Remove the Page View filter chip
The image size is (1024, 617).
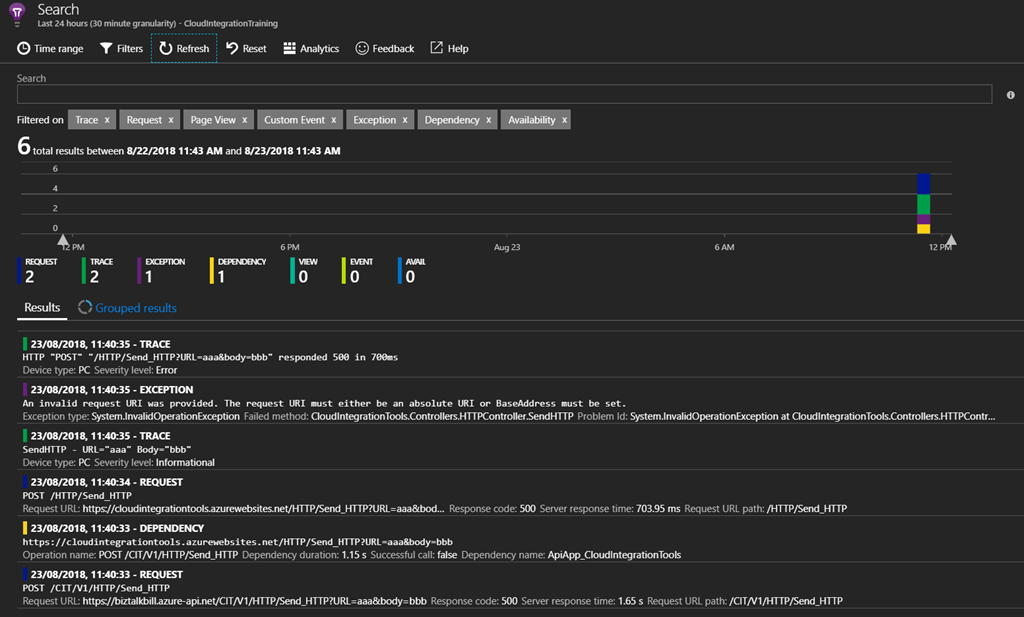coord(245,120)
